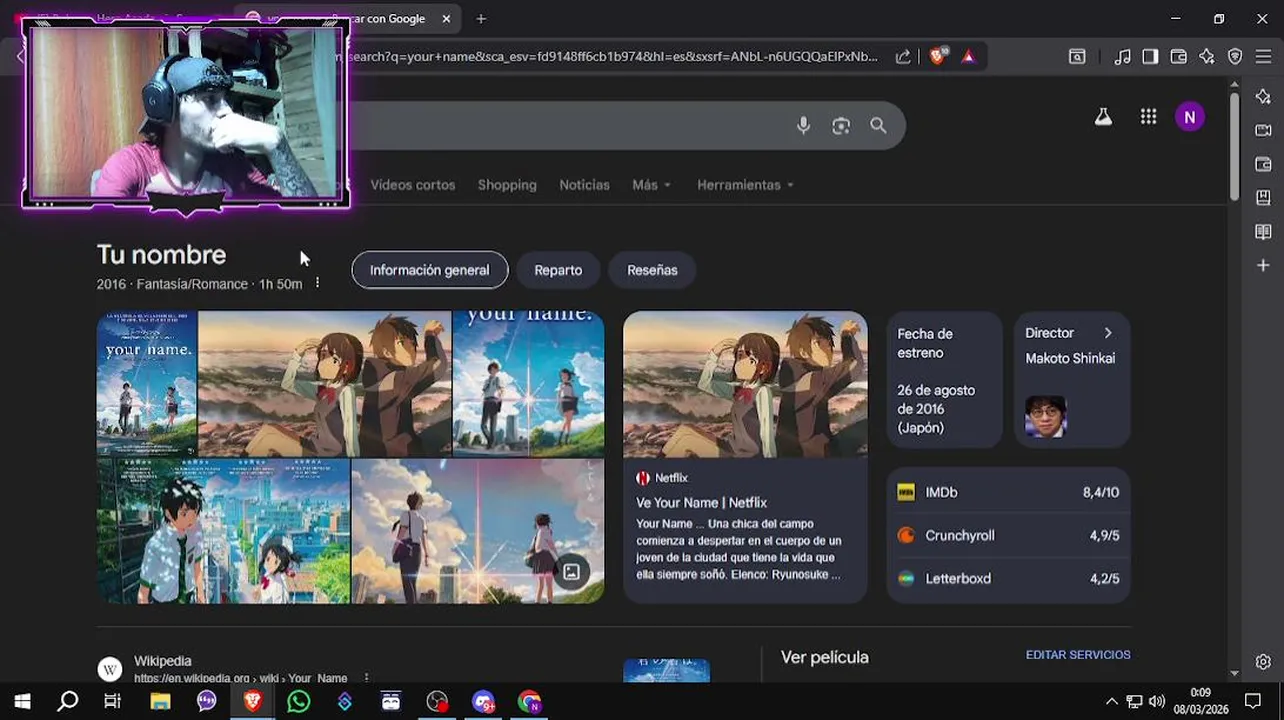Open Makoto Shinkai portrait thumbnail
Viewport: 1284px width, 720px height.
(x=1045, y=417)
